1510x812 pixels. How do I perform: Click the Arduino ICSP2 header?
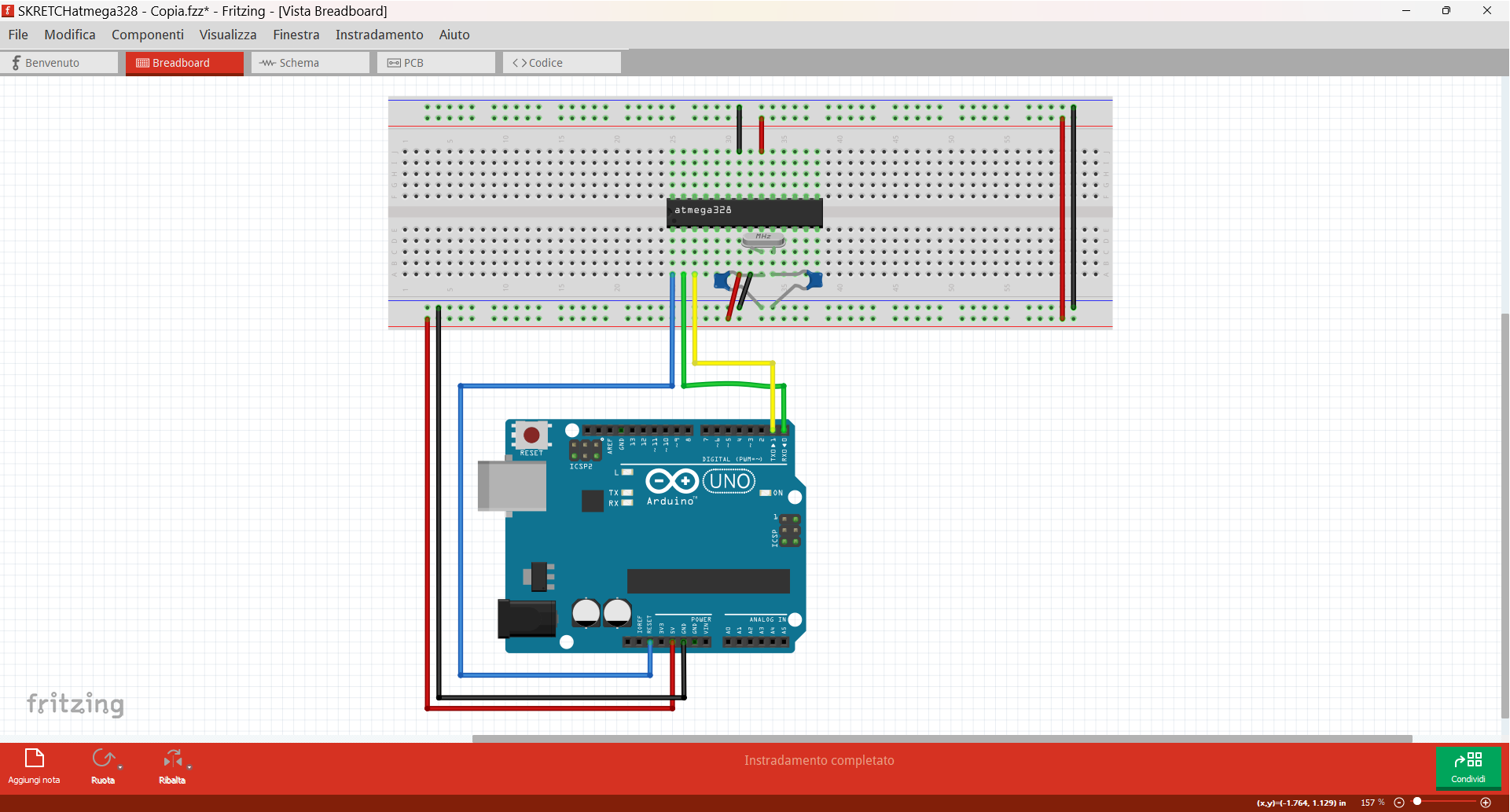click(x=585, y=450)
